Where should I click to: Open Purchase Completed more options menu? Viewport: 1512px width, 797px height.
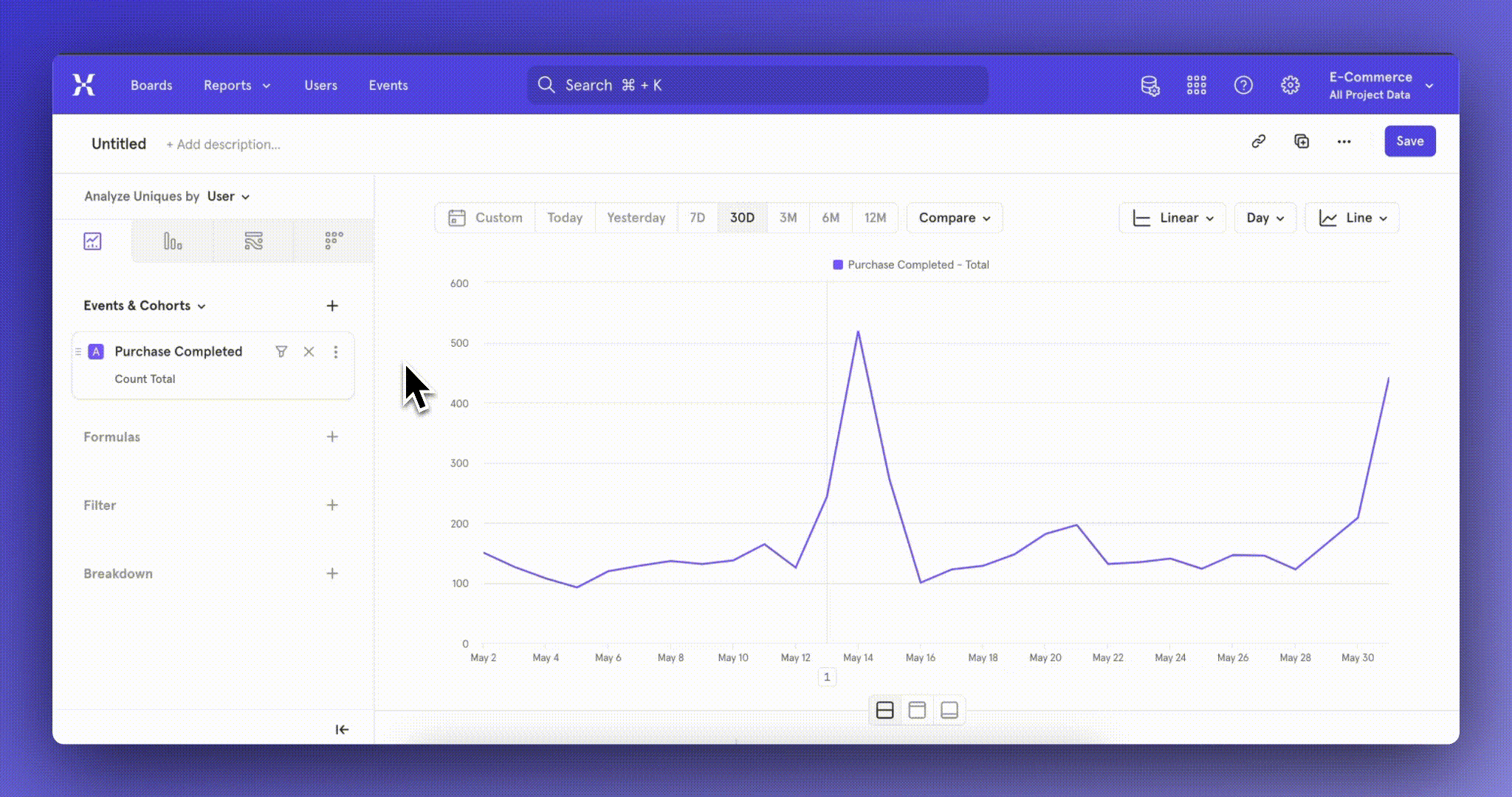coord(336,351)
